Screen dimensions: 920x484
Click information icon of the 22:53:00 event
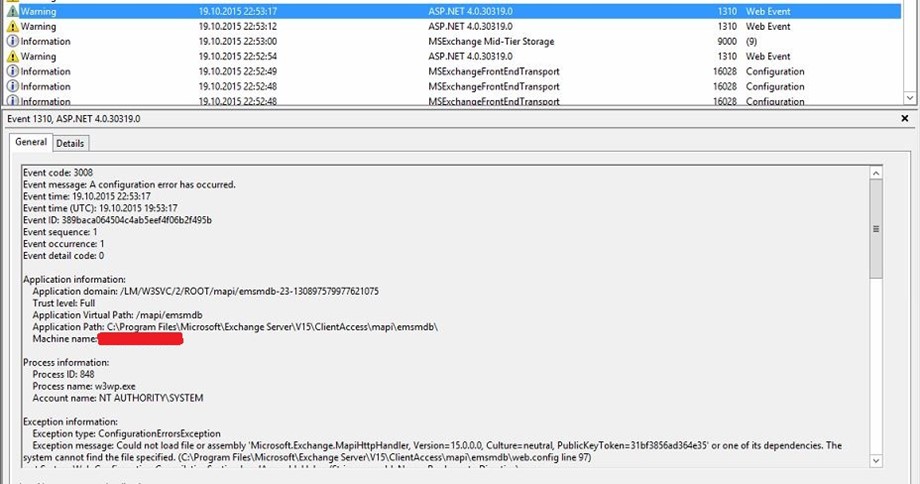coord(12,42)
